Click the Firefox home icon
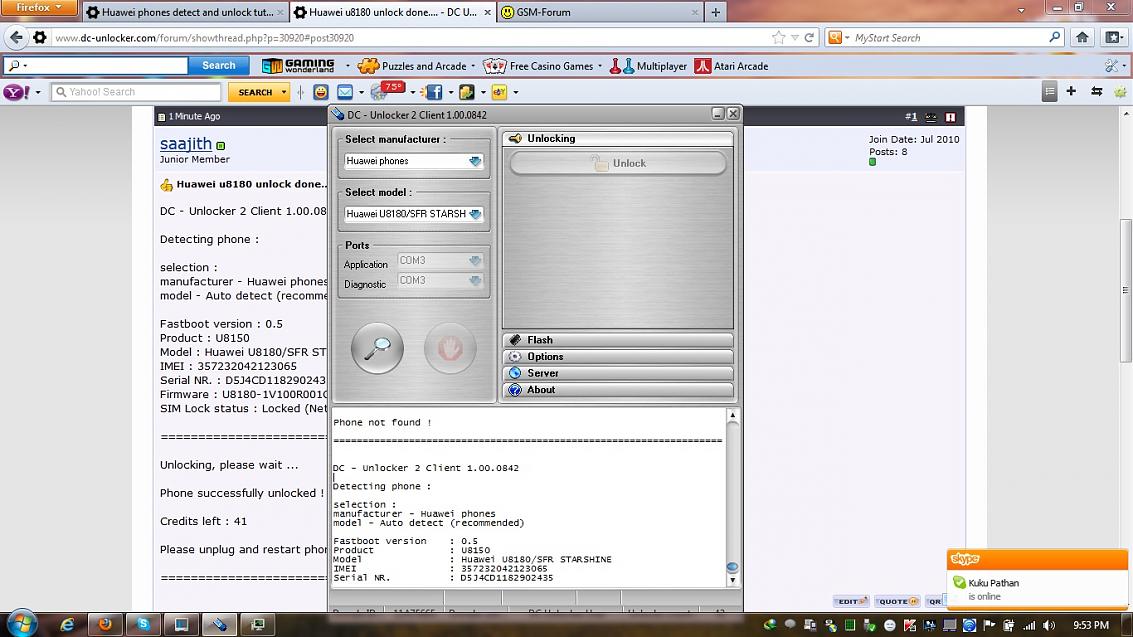This screenshot has height=637, width=1133. pos(1082,37)
